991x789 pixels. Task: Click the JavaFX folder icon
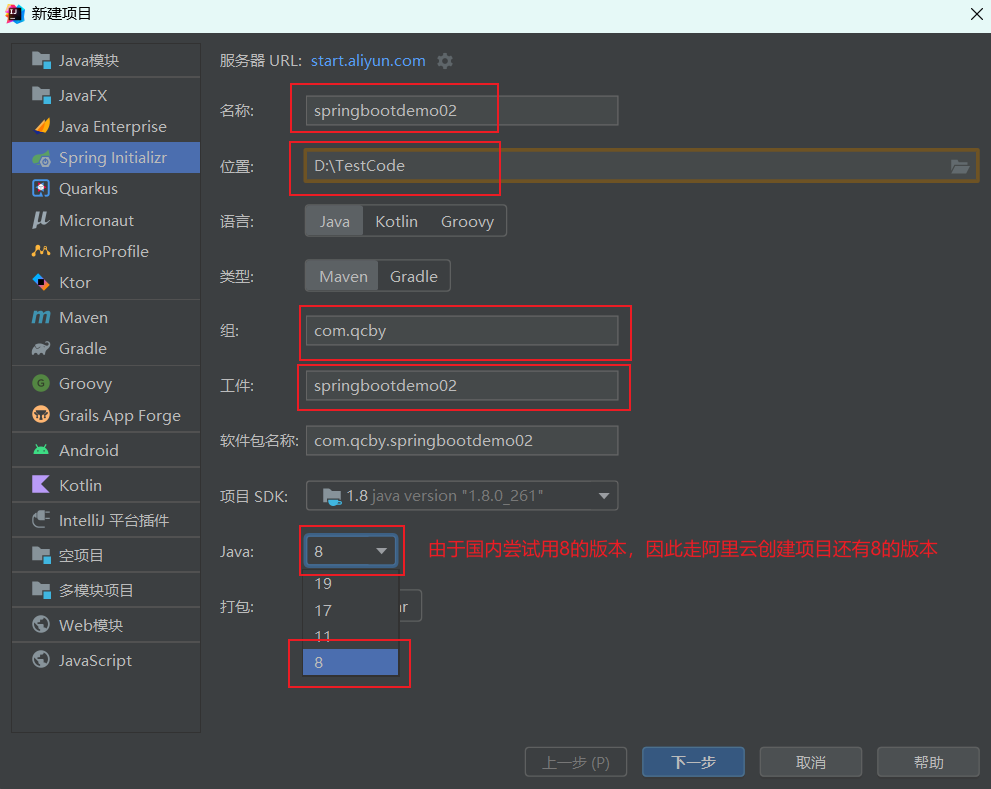pos(41,95)
